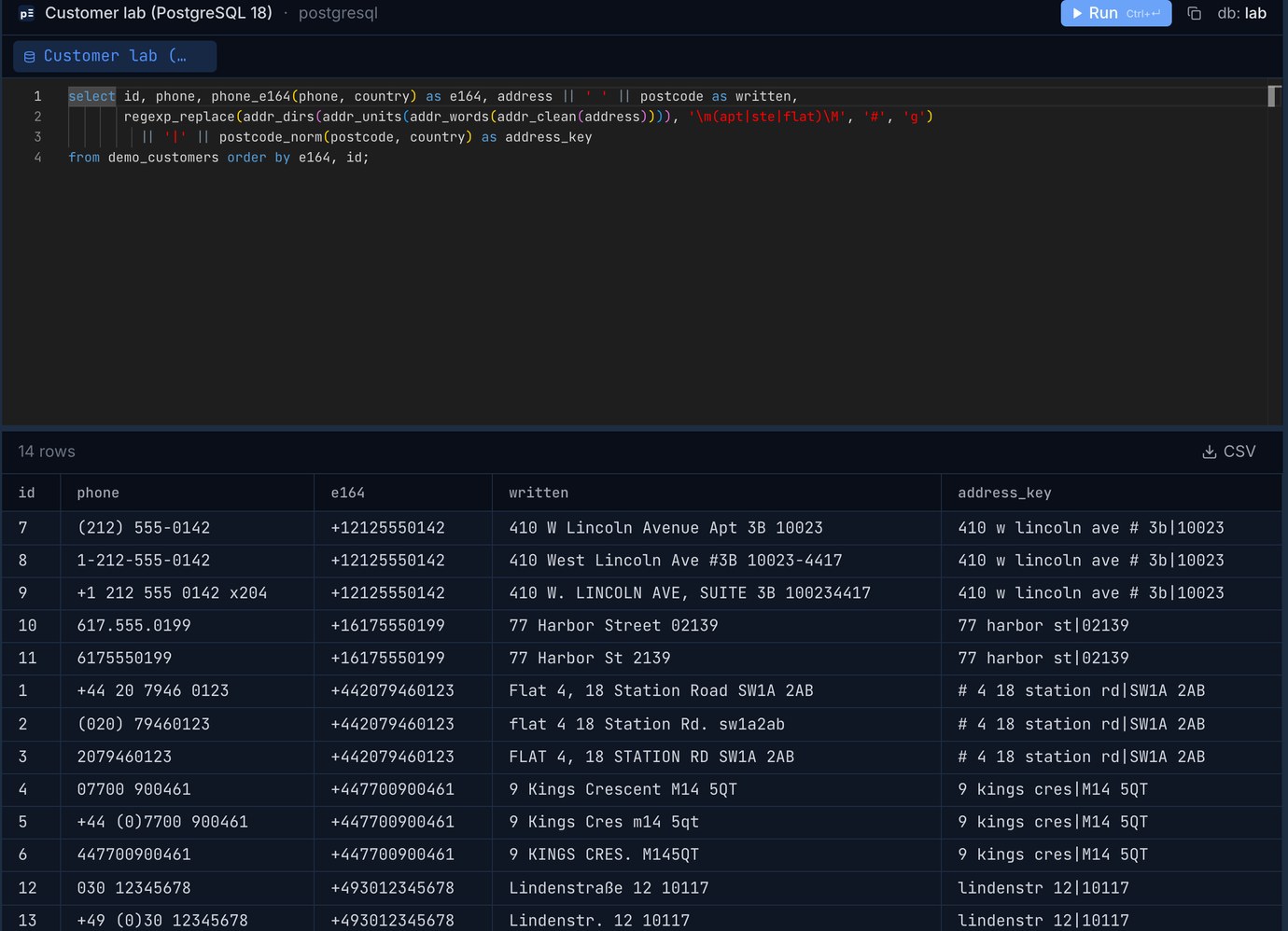Click the editor's vertical scrollbar thumb
Viewport: 1288px width, 931px height.
pos(1271,95)
